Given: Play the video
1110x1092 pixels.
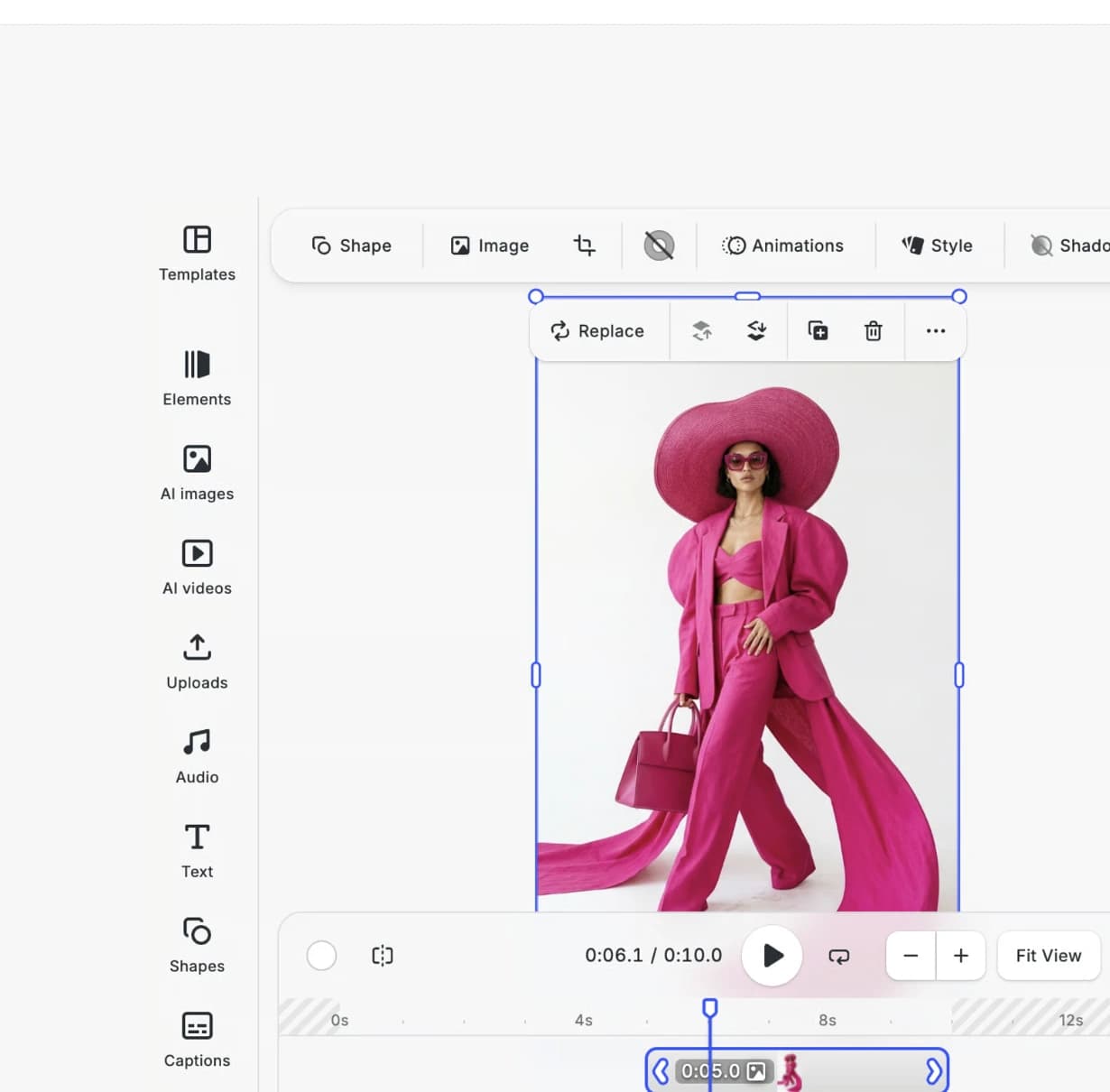Looking at the screenshot, I should point(772,956).
